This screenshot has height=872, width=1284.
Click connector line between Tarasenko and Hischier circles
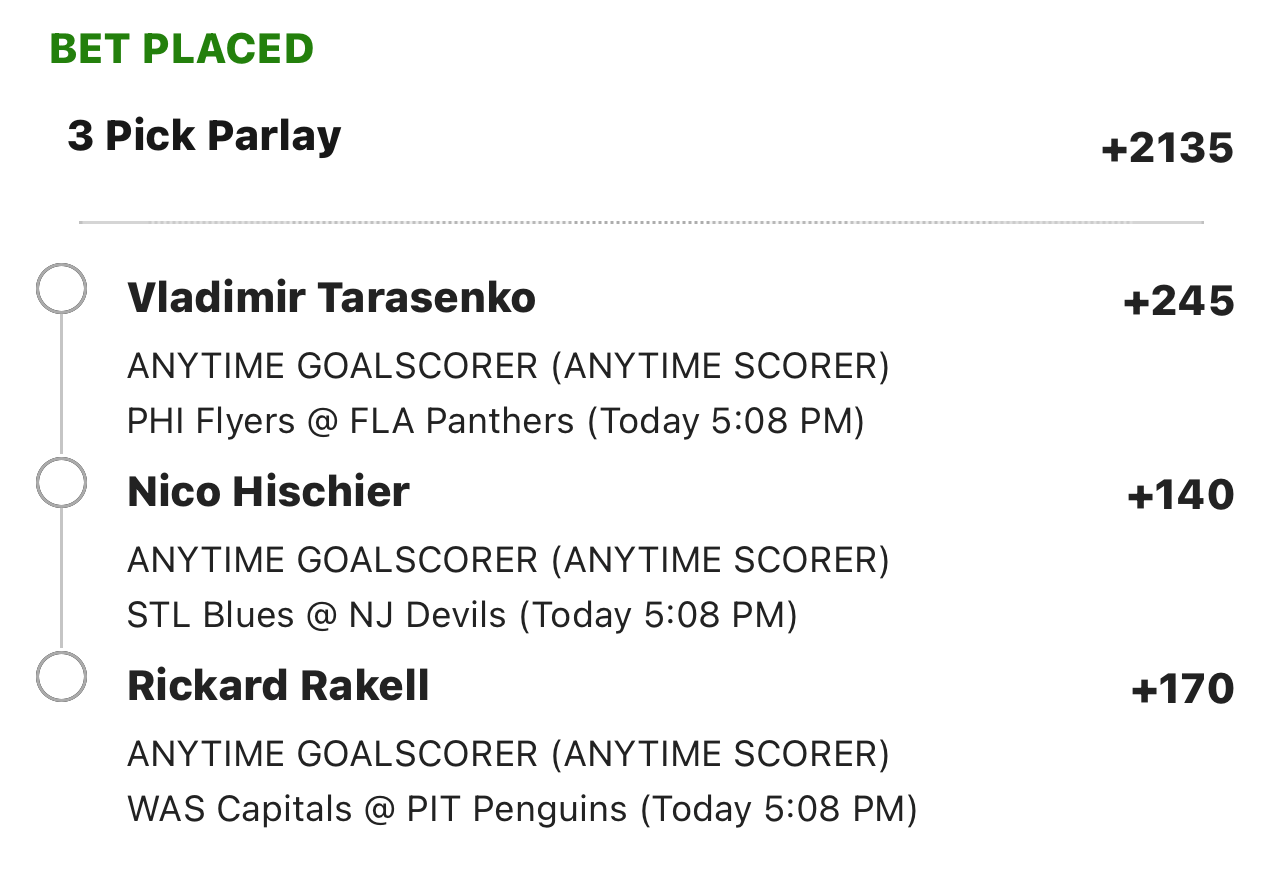click(61, 387)
